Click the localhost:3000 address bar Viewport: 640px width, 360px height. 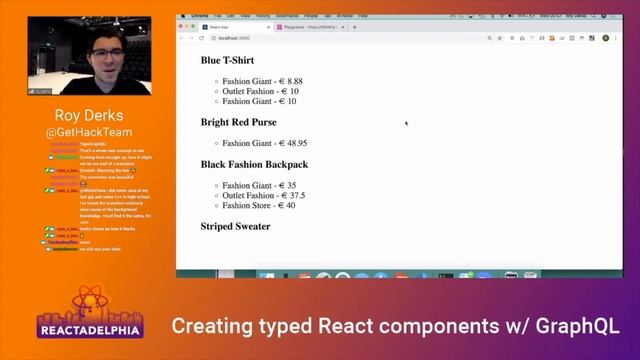click(347, 38)
